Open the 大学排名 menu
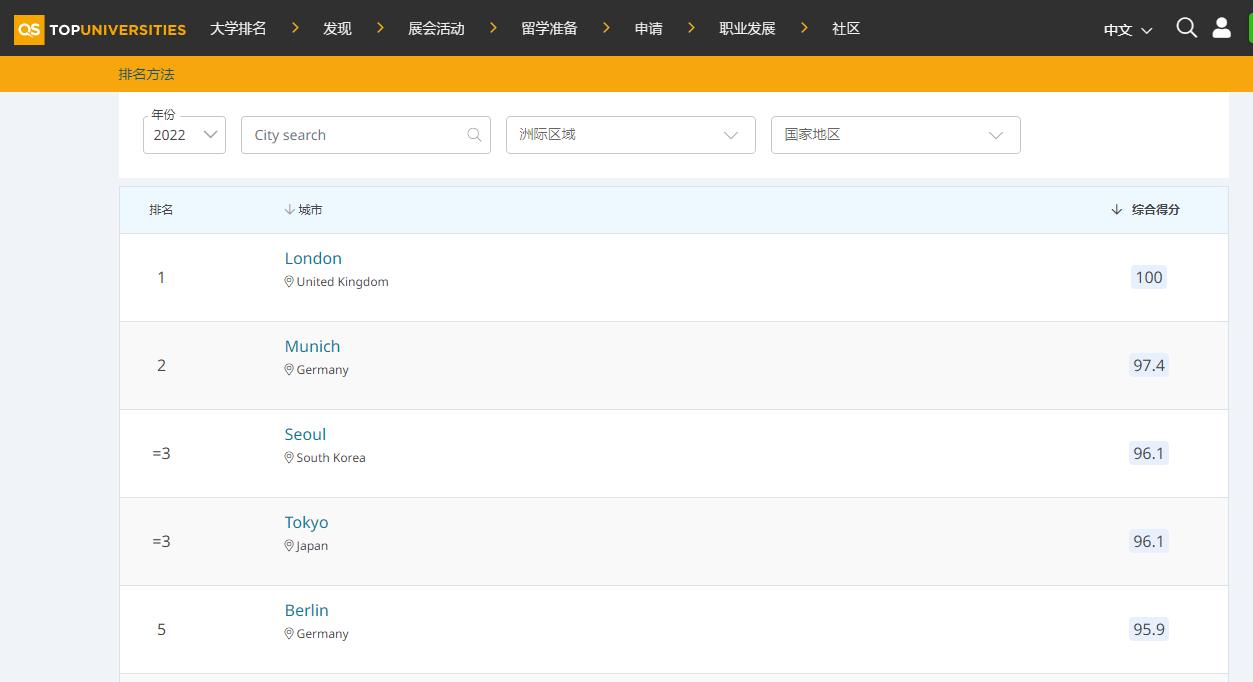The height and width of the screenshot is (682, 1253). (238, 29)
